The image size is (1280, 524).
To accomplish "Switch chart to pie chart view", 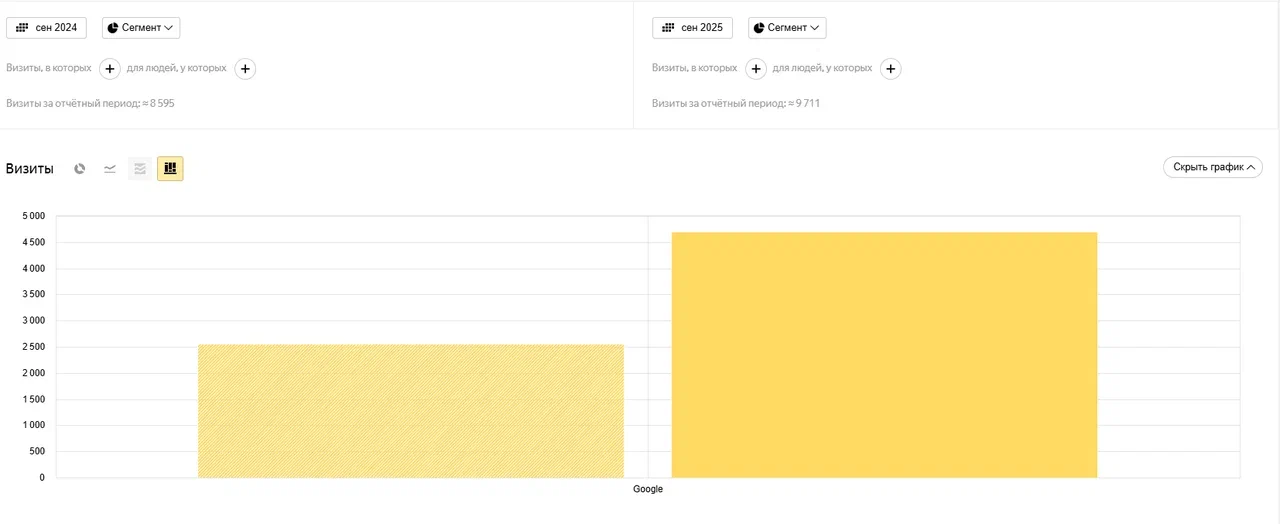I will 80,169.
